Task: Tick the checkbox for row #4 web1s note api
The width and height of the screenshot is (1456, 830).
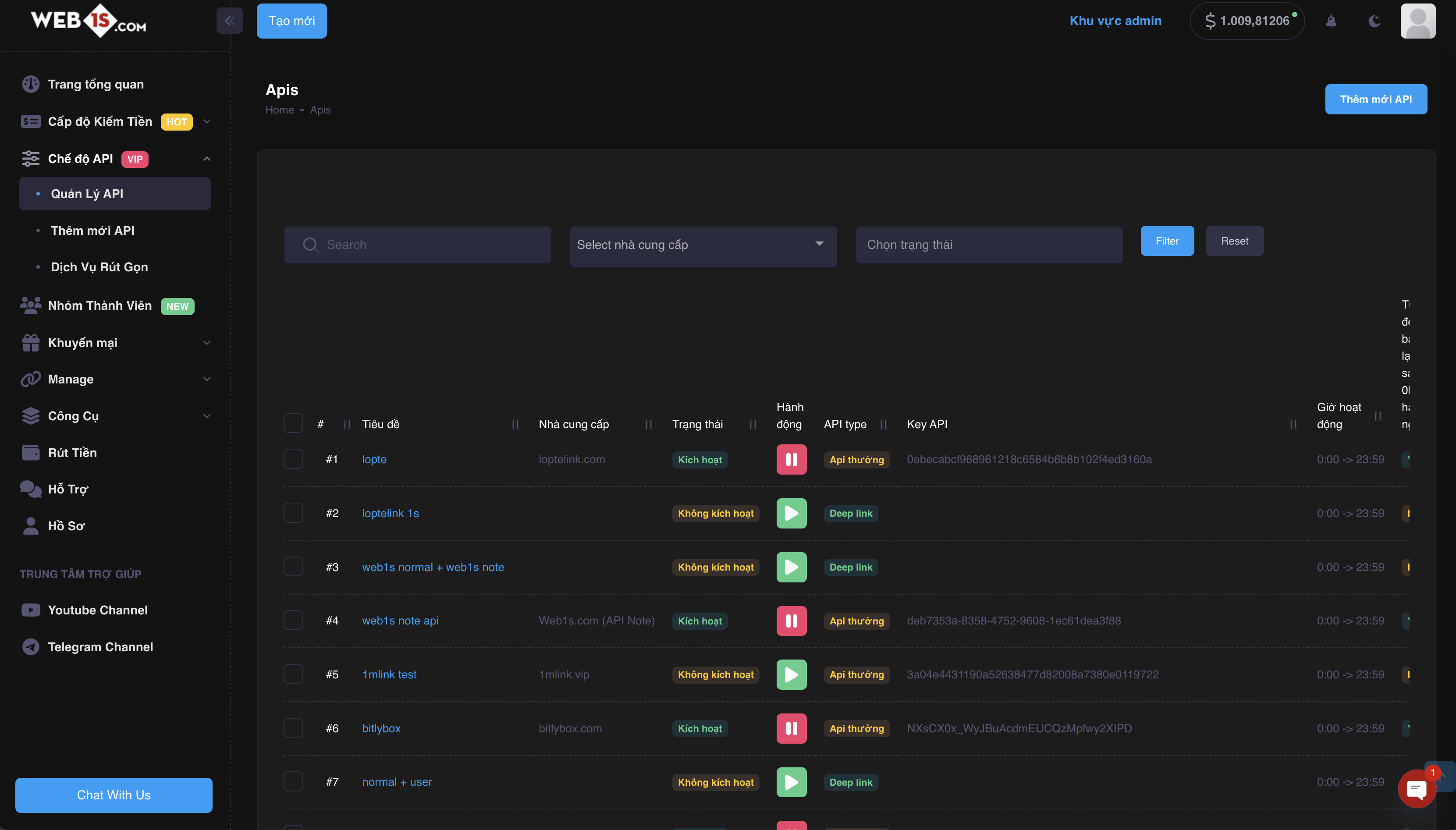Action: pyautogui.click(x=293, y=620)
